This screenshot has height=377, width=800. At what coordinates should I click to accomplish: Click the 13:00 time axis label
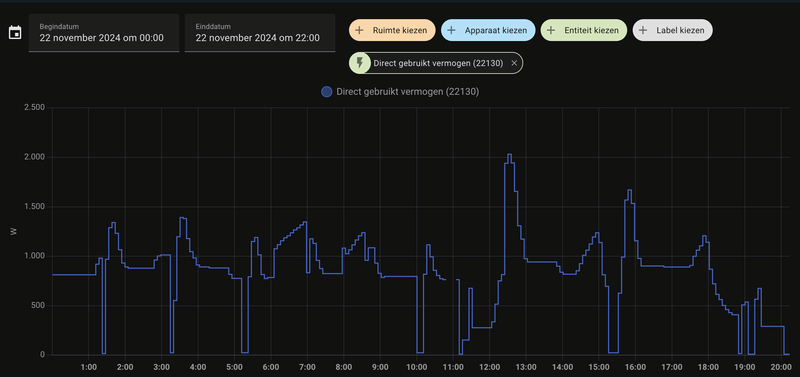(526, 367)
